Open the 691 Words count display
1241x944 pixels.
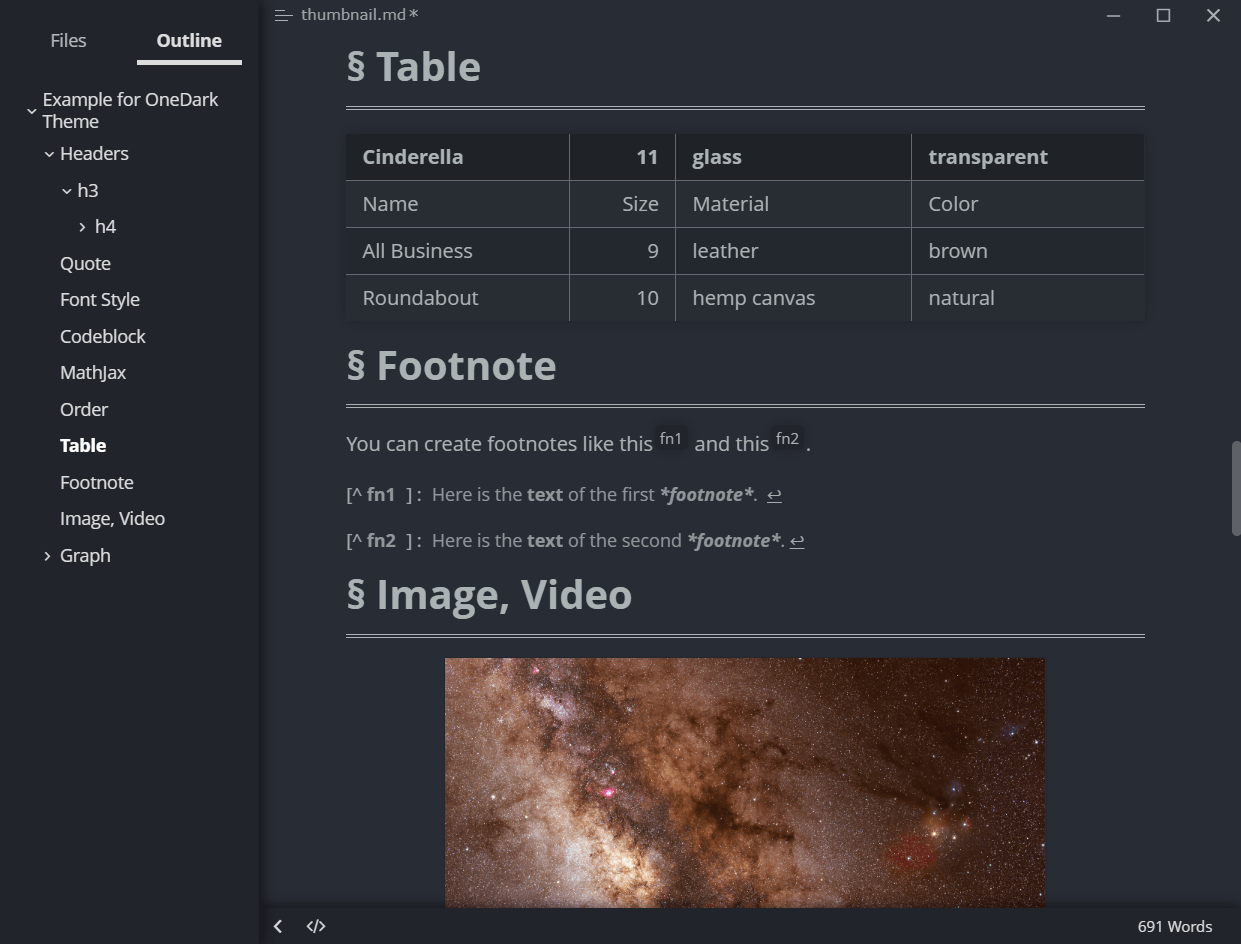click(1175, 926)
